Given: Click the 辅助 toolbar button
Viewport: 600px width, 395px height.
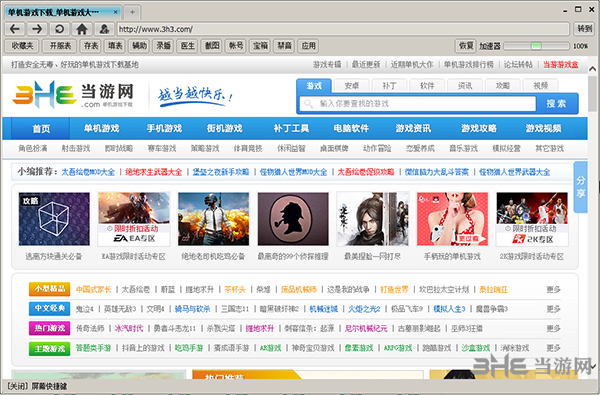Looking at the screenshot, I should [139, 46].
